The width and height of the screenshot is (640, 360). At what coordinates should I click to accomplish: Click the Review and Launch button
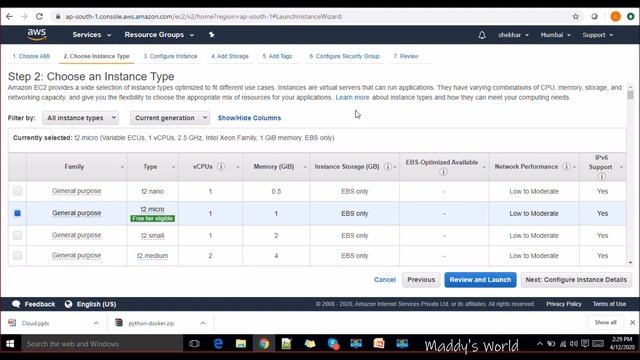[x=480, y=280]
